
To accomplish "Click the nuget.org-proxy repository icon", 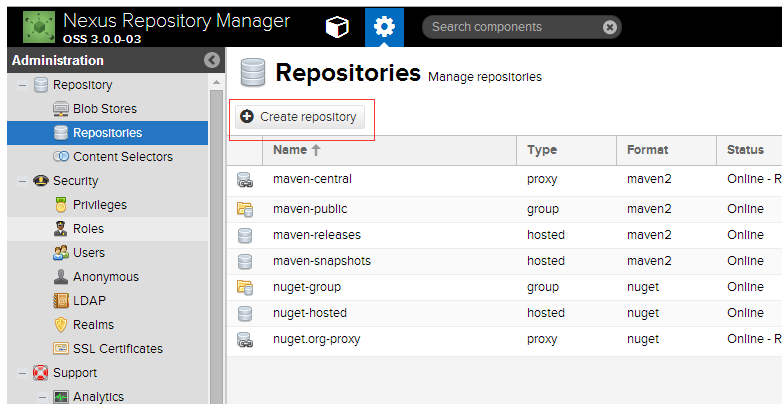I will (245, 340).
